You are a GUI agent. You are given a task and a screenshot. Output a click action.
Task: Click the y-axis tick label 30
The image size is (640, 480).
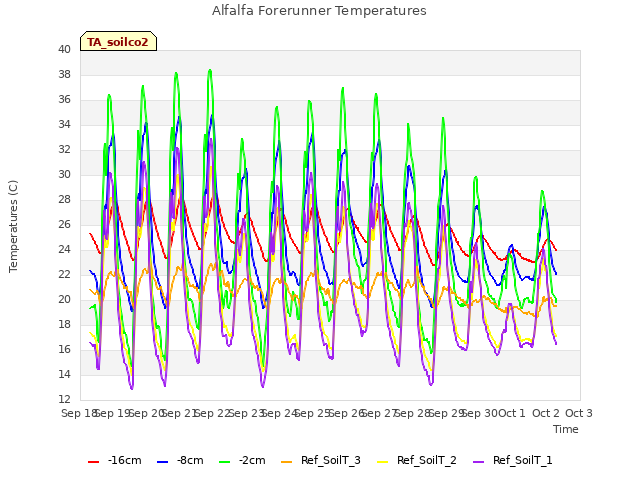pos(64,174)
